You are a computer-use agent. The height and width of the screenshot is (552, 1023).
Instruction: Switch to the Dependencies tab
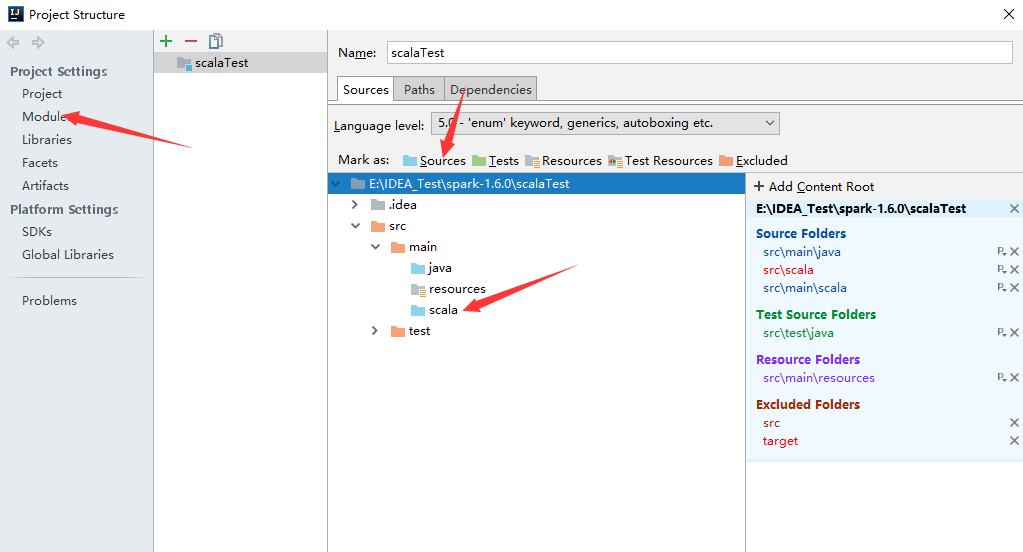[491, 89]
